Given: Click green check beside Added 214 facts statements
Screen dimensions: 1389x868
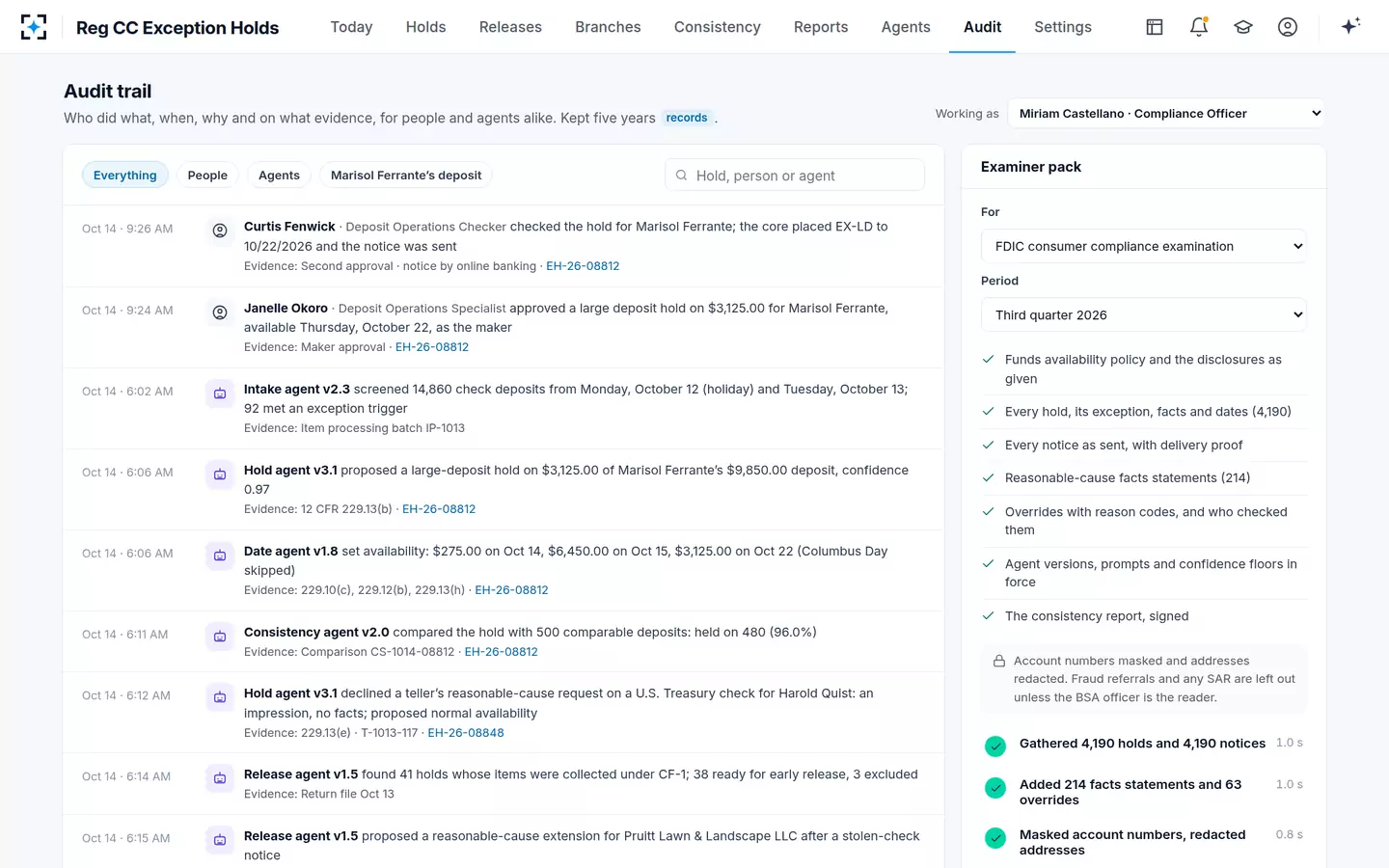Looking at the screenshot, I should [x=995, y=788].
